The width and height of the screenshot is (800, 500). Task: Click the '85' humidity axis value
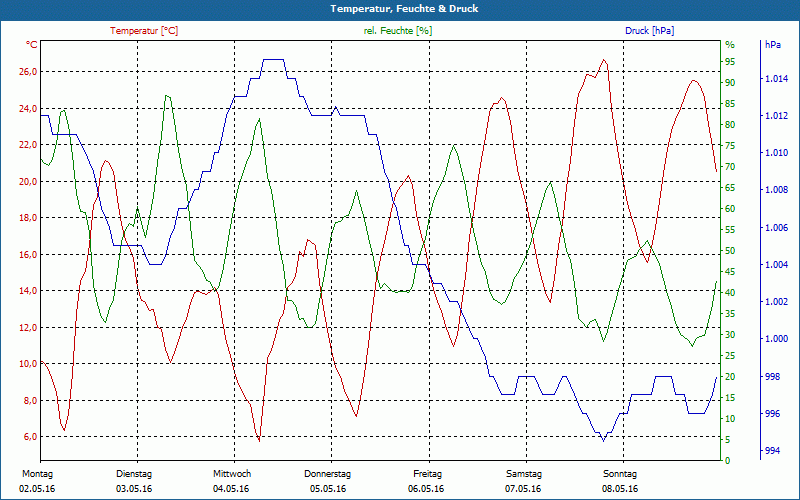(x=730, y=104)
